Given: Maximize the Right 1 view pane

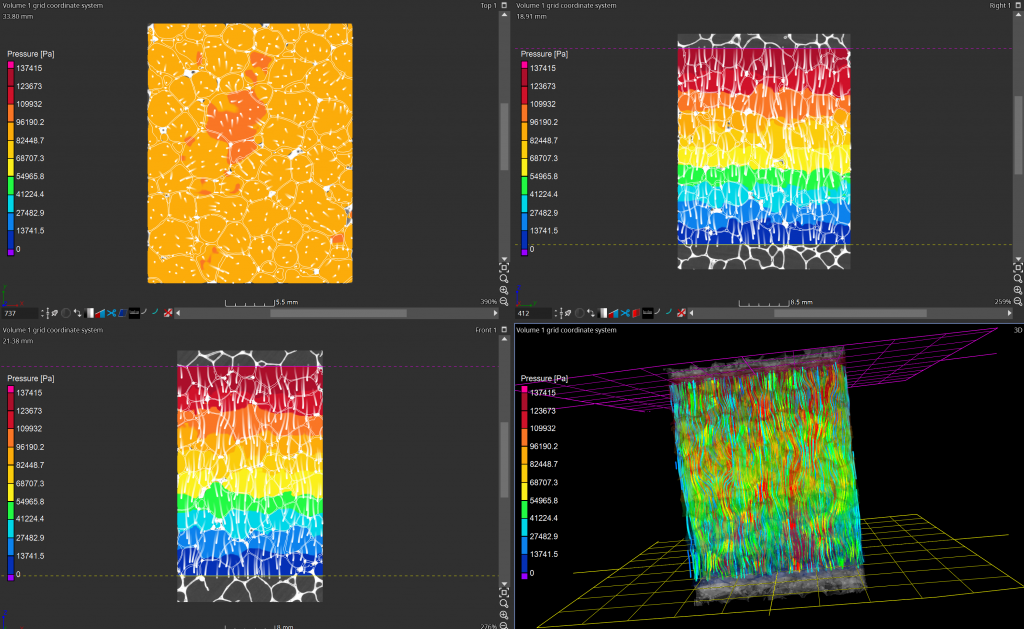Looking at the screenshot, I should pyautogui.click(x=1018, y=5).
